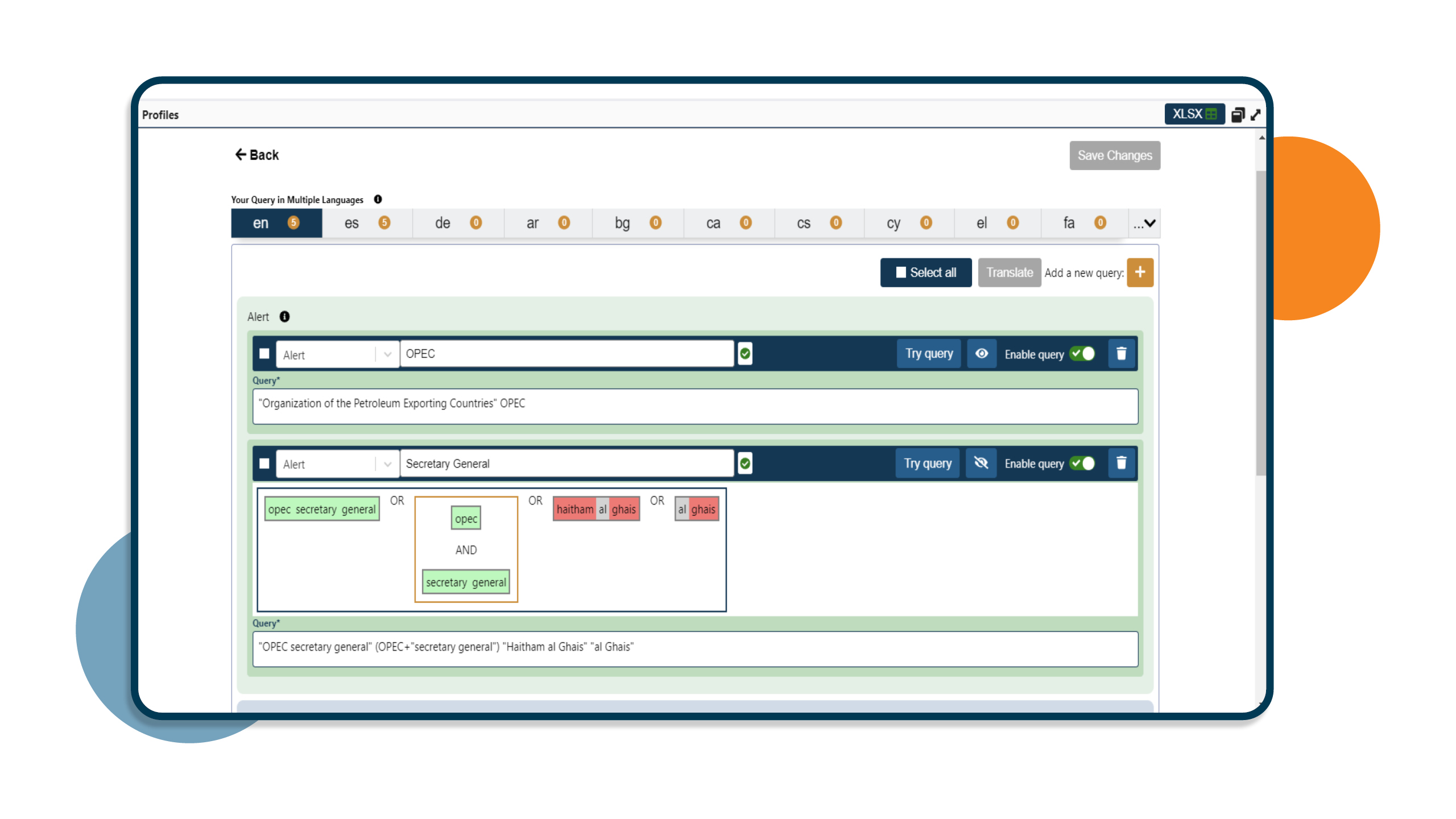Viewport: 1456px width, 819px height.
Task: Click info icon next to Multiple Languages
Action: pos(378,200)
